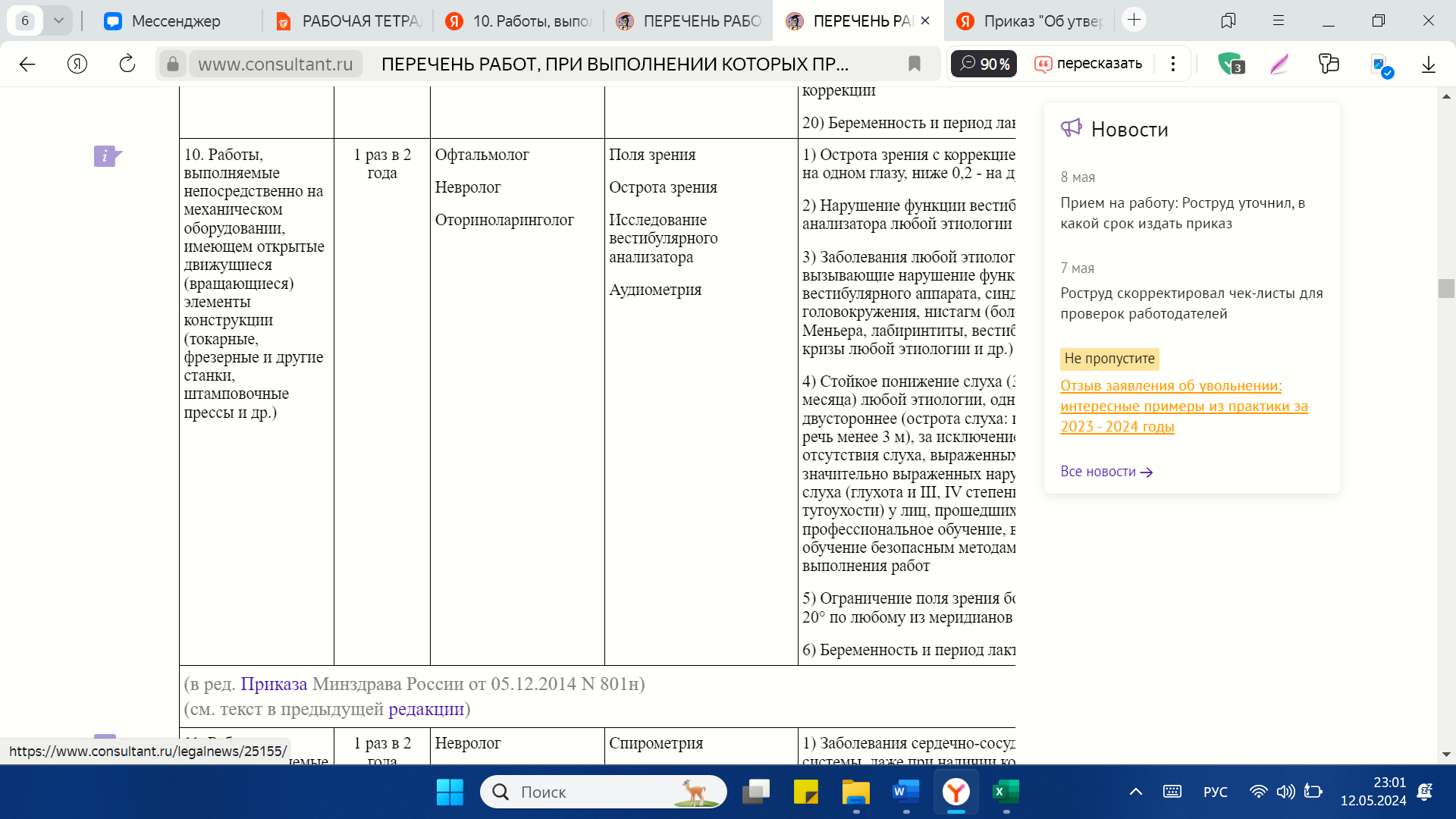Switch input language РУС

coord(1216,792)
